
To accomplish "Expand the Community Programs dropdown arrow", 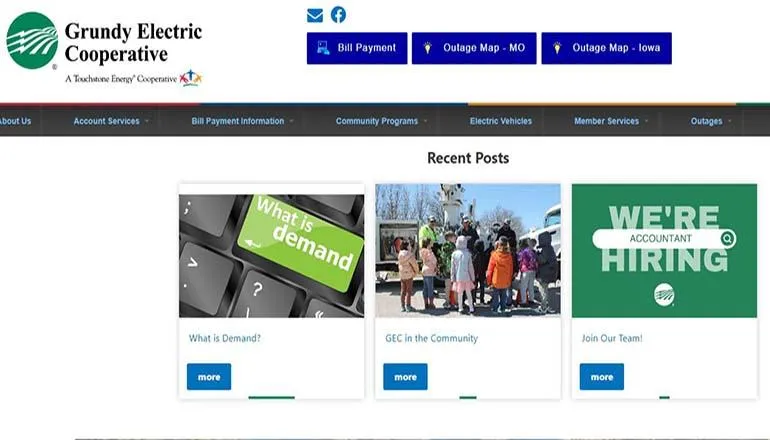I will (x=425, y=121).
